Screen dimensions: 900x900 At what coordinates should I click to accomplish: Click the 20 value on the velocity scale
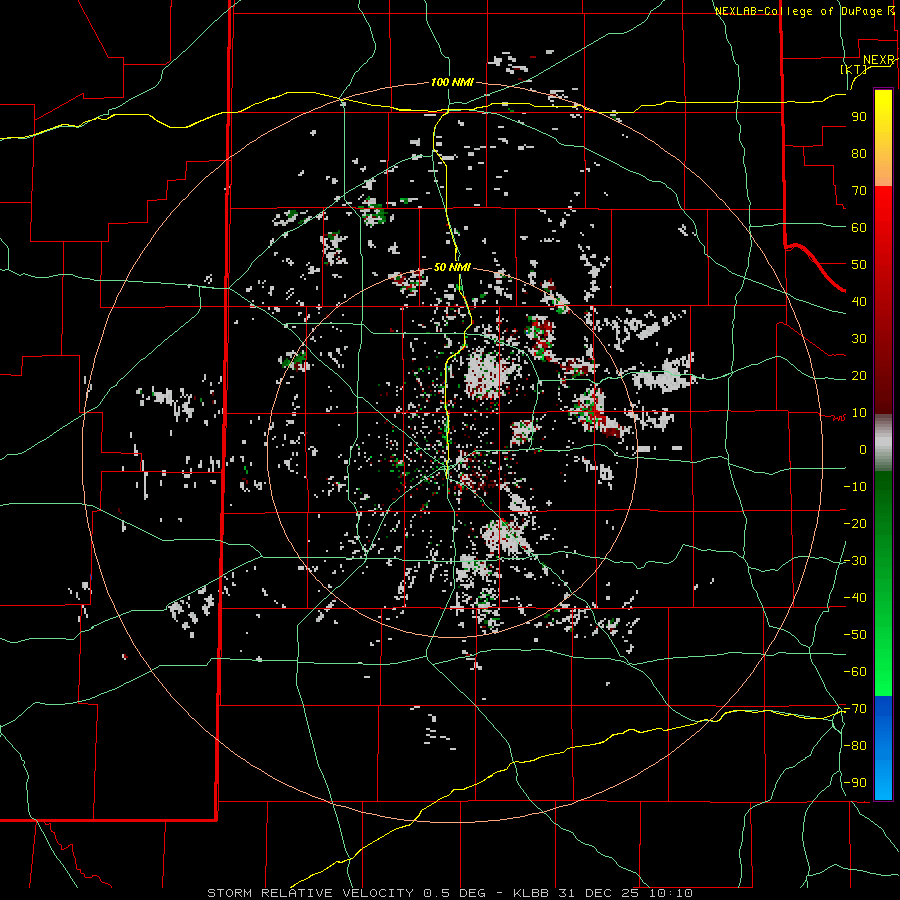859,376
